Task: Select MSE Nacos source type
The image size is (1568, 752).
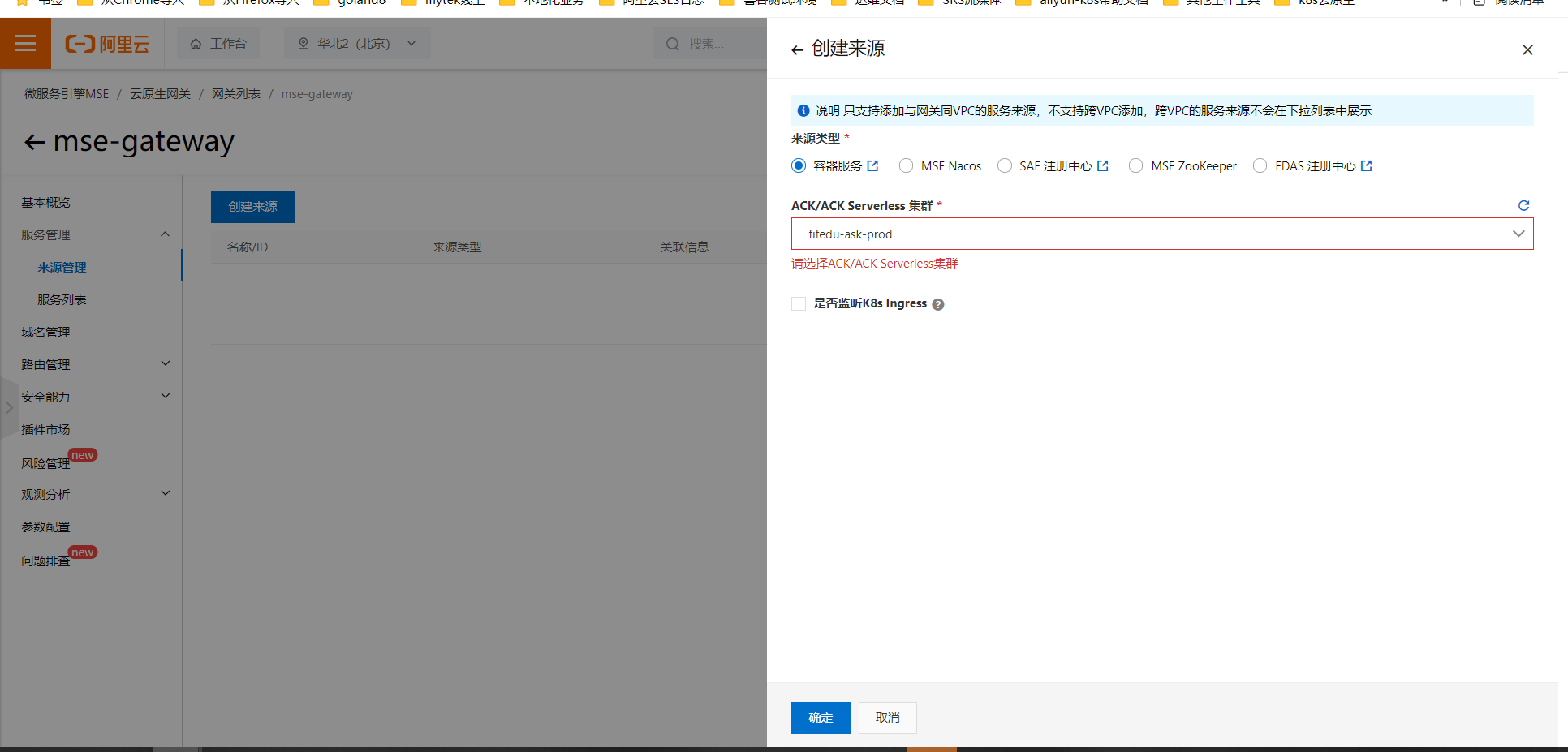Action: [907, 165]
